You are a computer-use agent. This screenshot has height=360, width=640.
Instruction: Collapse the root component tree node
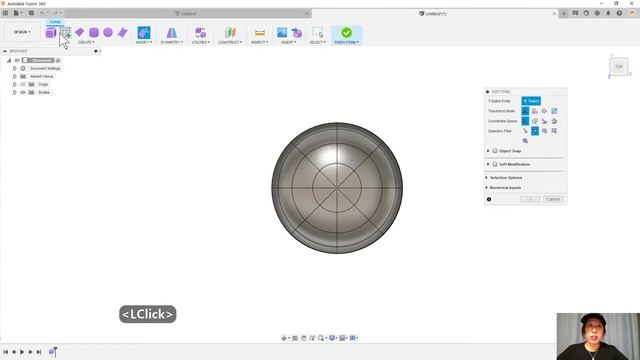(x=9, y=60)
